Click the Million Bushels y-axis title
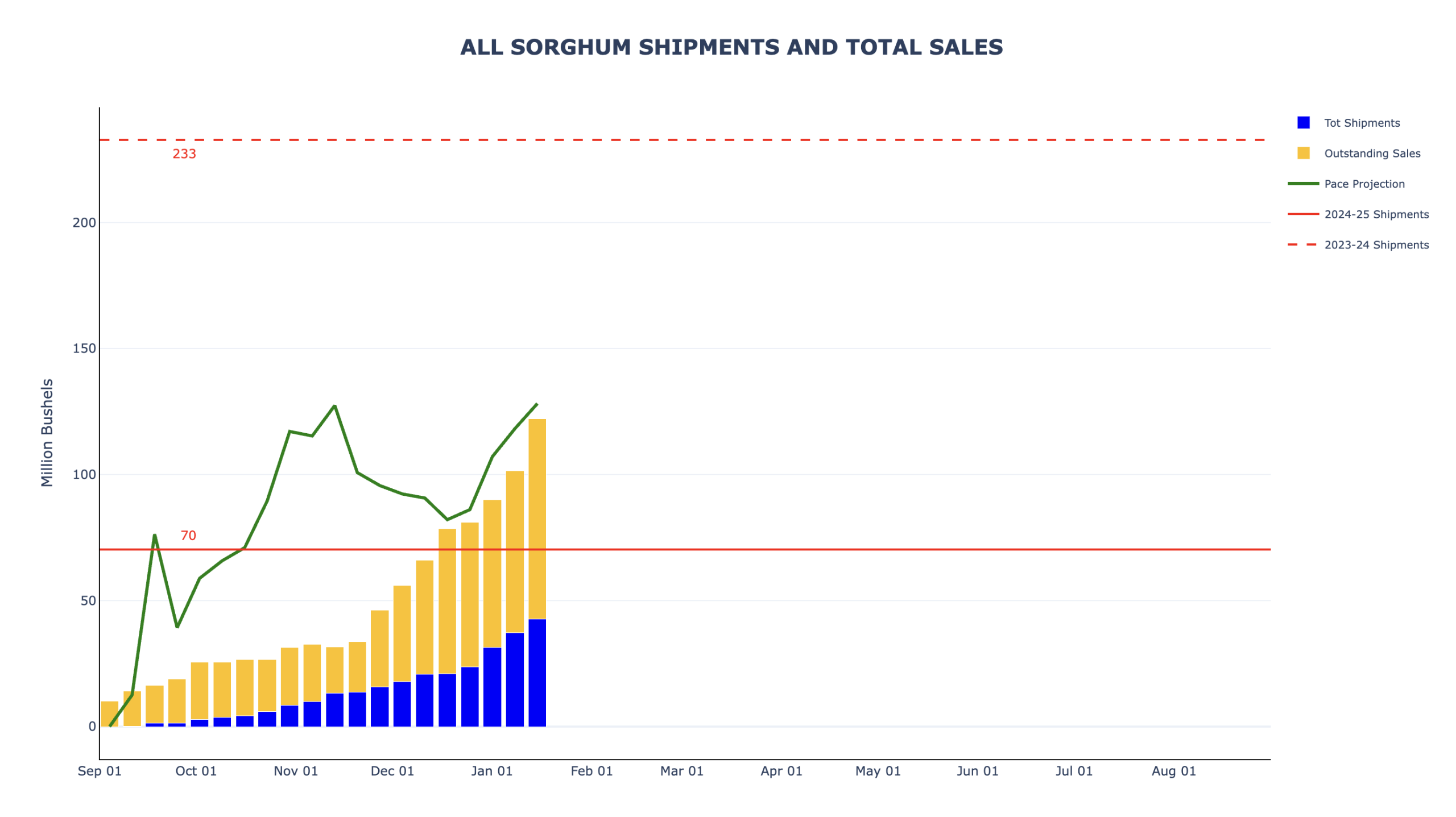1456x817 pixels. [x=47, y=433]
